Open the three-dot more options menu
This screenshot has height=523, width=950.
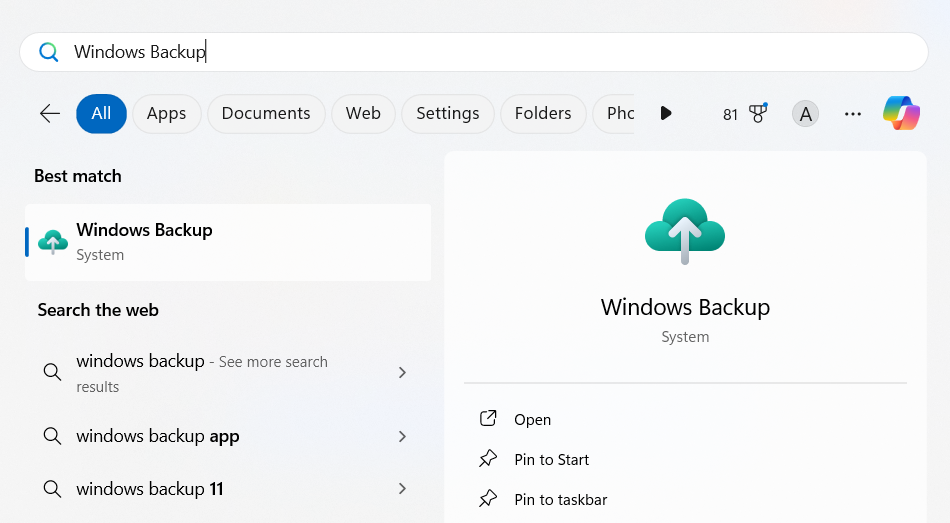point(852,114)
